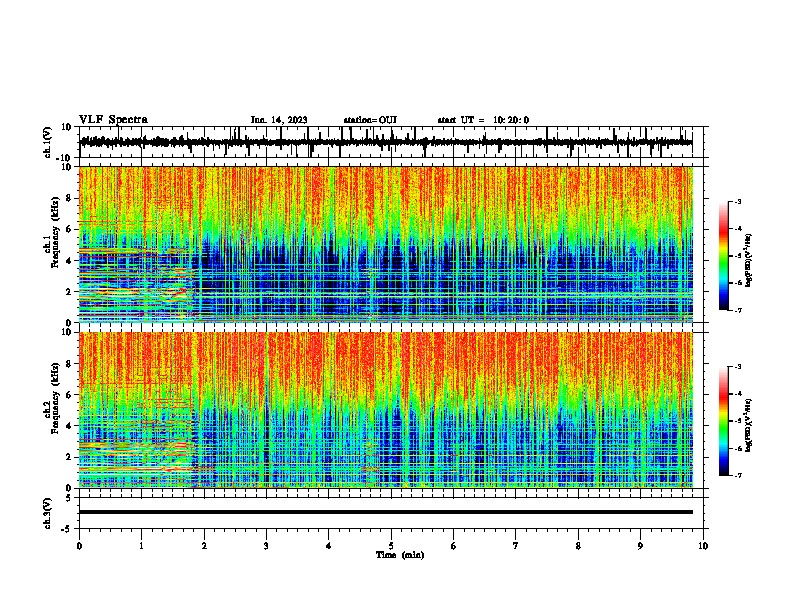792x612 pixels.
Task: Click the ch.1 spectrogram color bar
Action: click(724, 256)
